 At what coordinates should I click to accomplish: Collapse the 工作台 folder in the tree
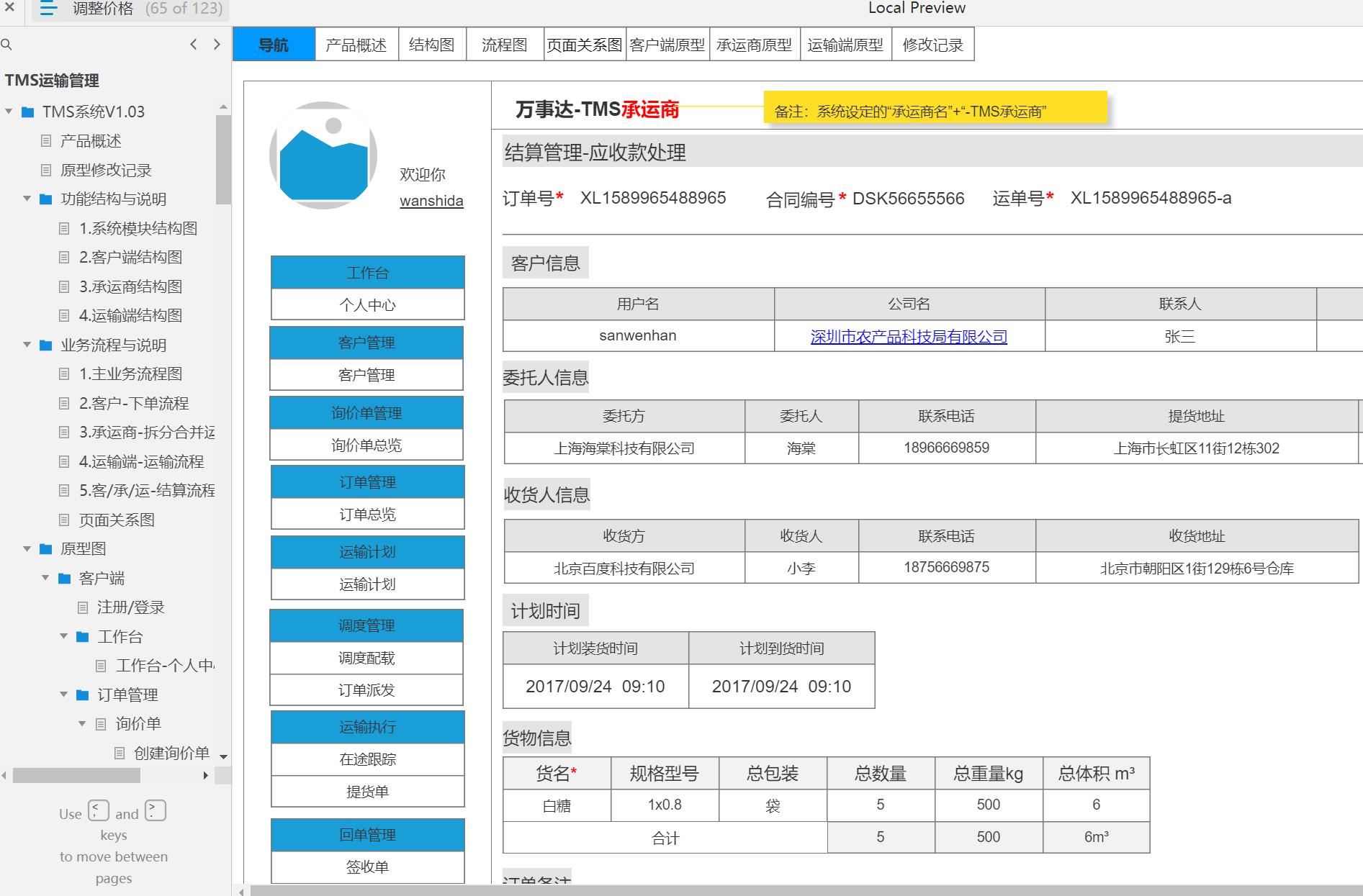click(x=64, y=636)
